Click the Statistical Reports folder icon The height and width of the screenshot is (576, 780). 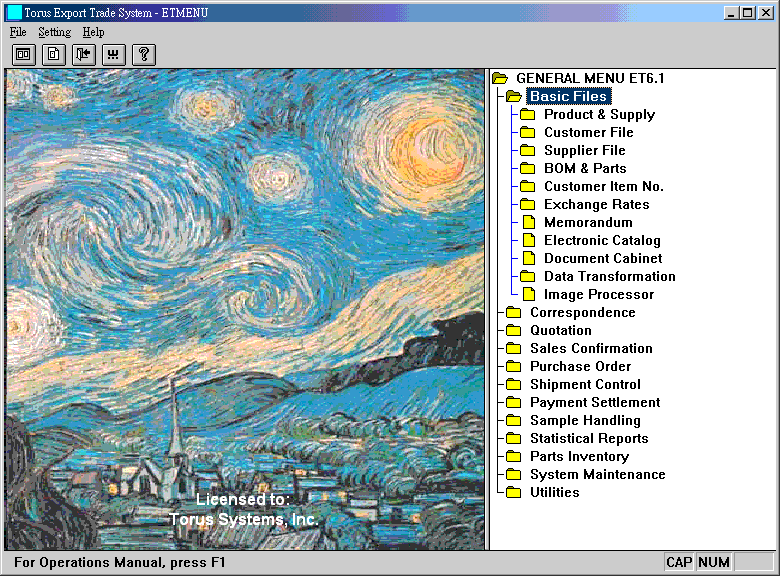513,439
